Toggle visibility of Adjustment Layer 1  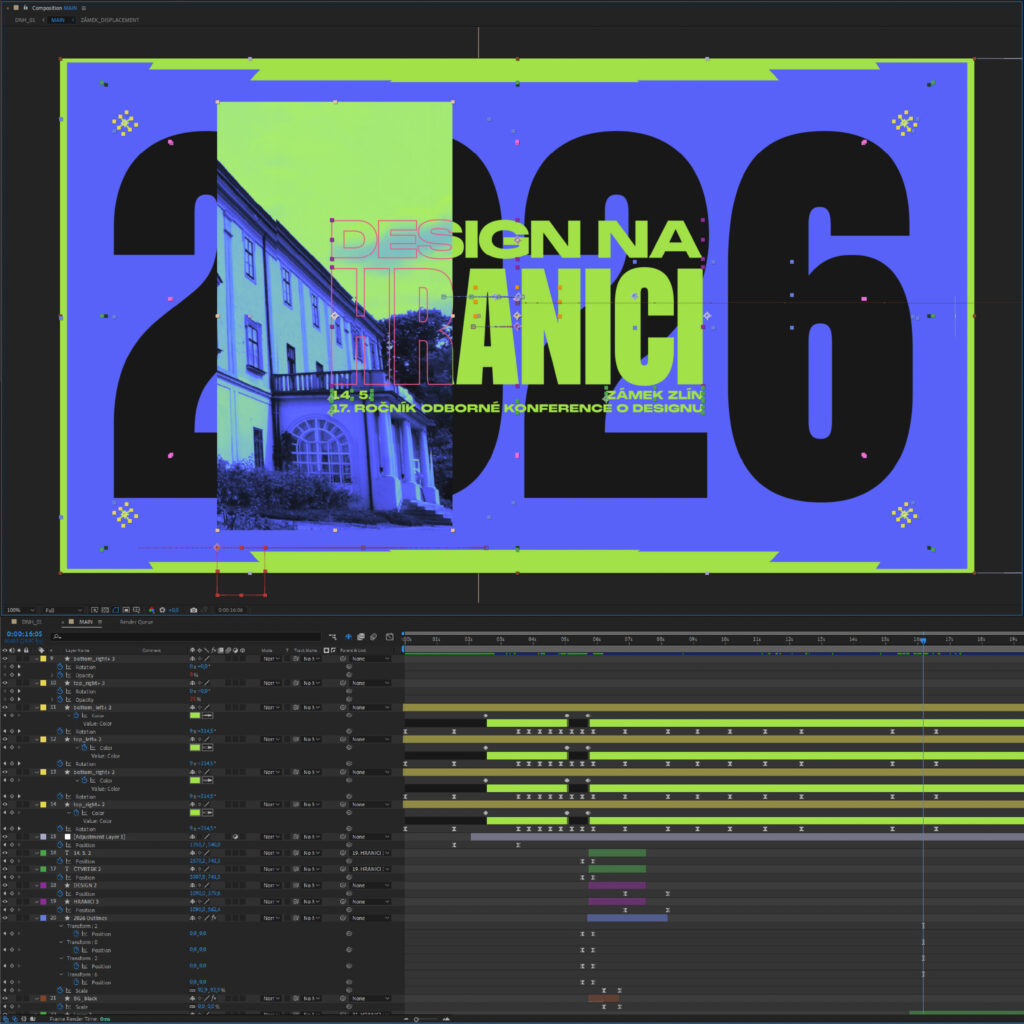5,837
